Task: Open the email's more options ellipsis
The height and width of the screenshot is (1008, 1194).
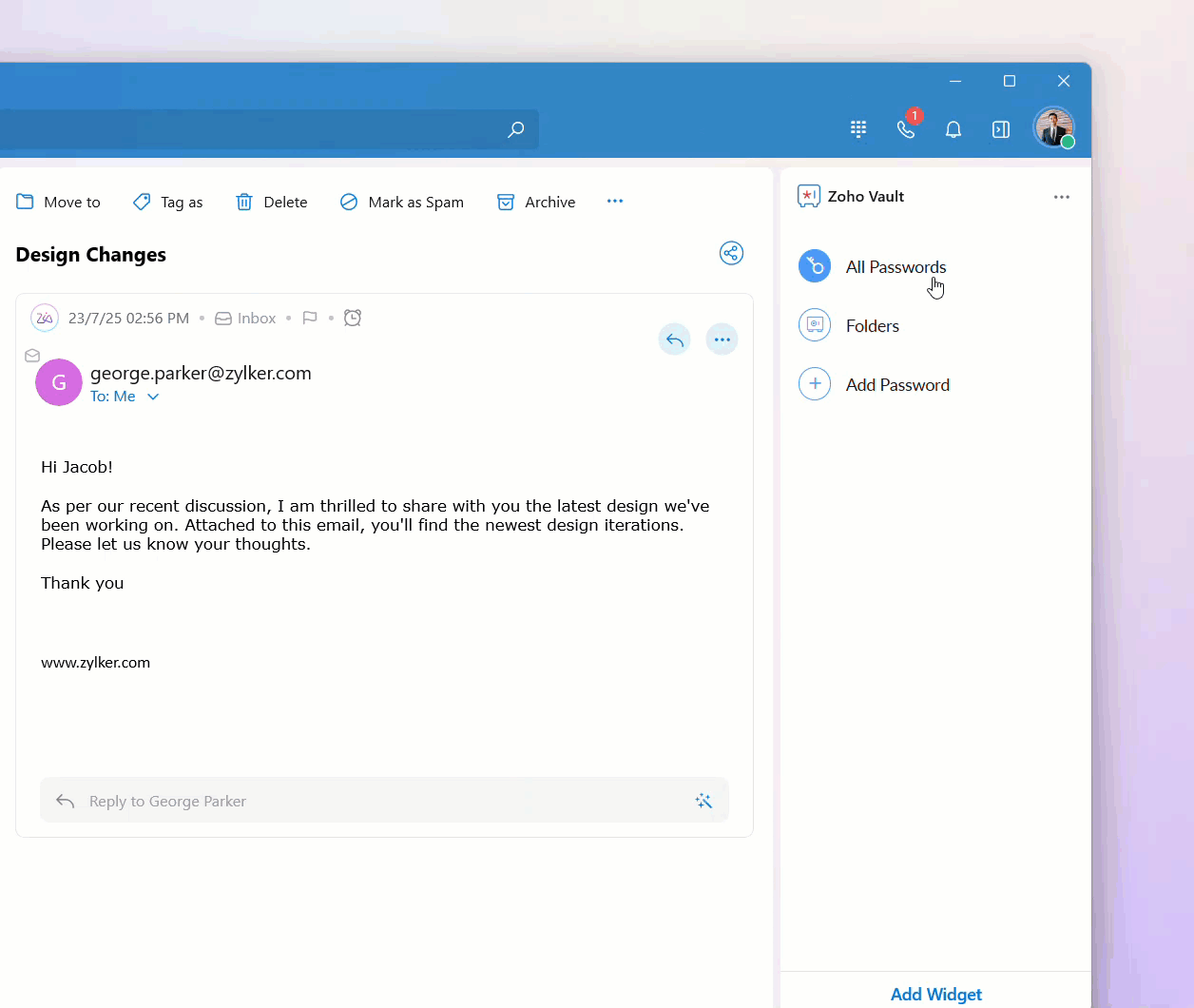Action: [x=722, y=339]
